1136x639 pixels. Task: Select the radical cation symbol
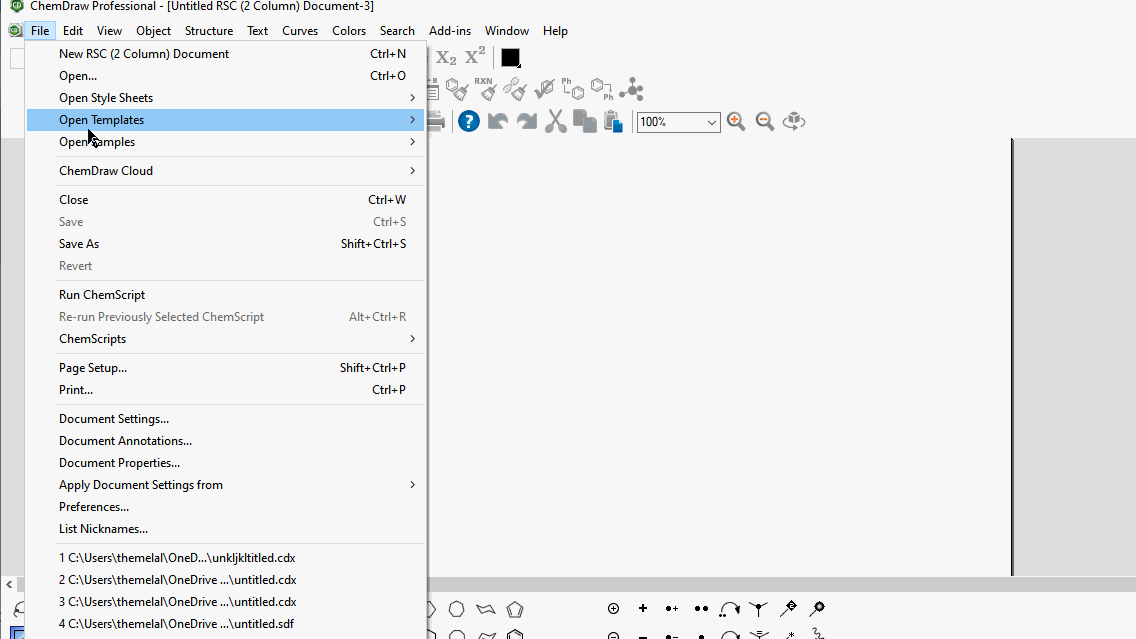(x=672, y=609)
